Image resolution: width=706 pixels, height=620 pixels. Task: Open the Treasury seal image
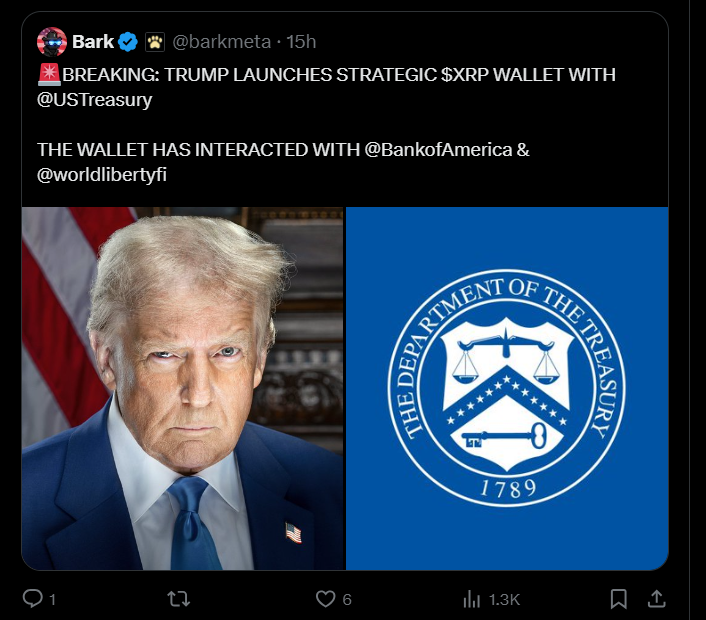pyautogui.click(x=507, y=389)
